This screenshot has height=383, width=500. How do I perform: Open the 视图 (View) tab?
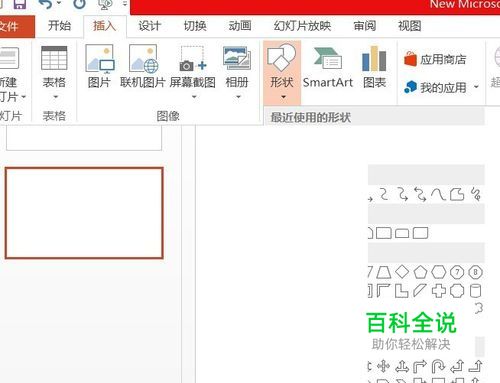[x=410, y=26]
